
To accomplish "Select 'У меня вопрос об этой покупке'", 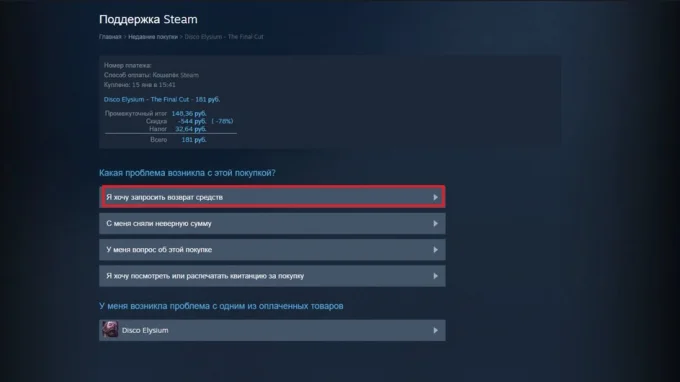I will tap(272, 250).
